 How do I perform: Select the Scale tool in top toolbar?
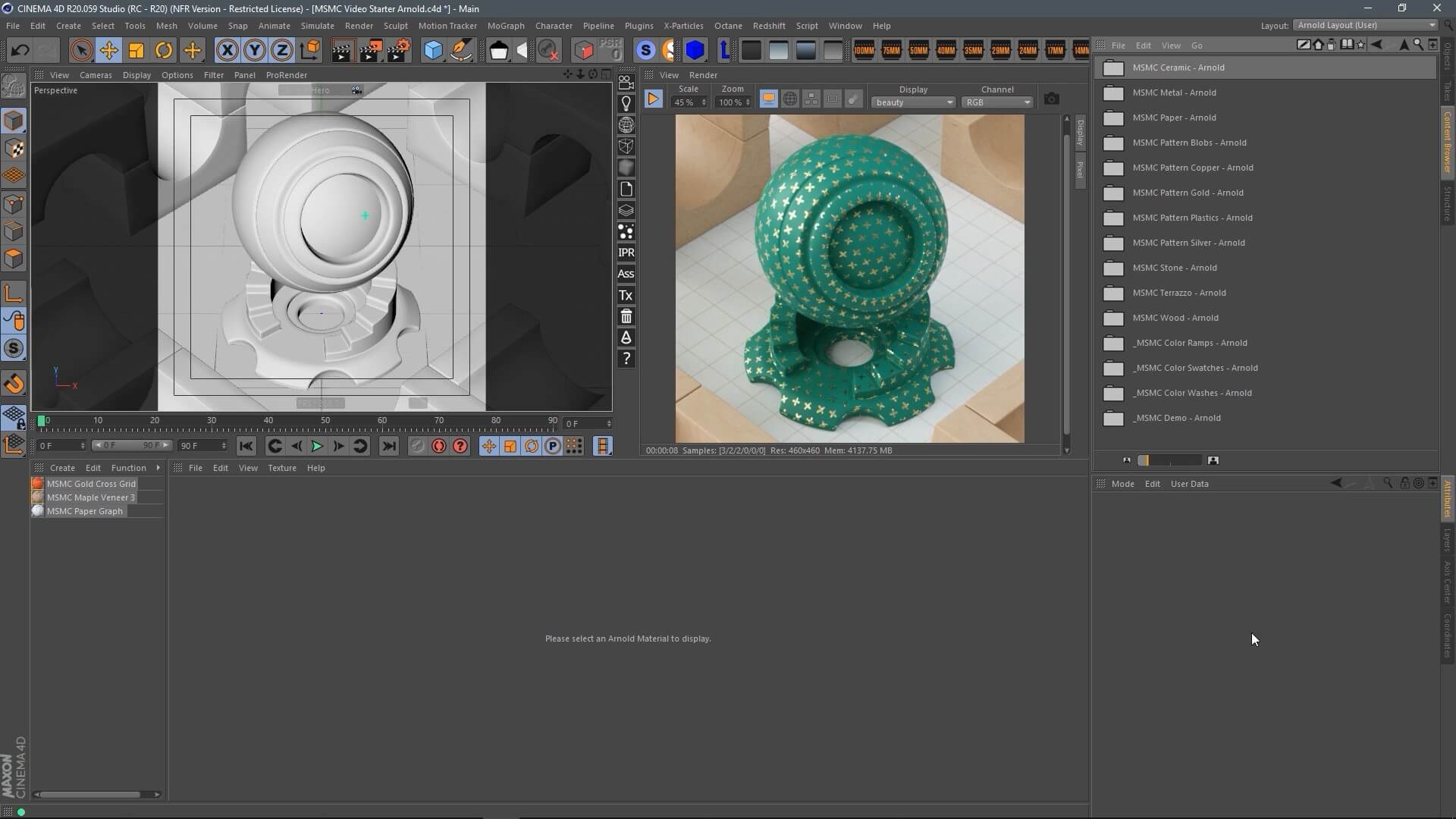[136, 51]
